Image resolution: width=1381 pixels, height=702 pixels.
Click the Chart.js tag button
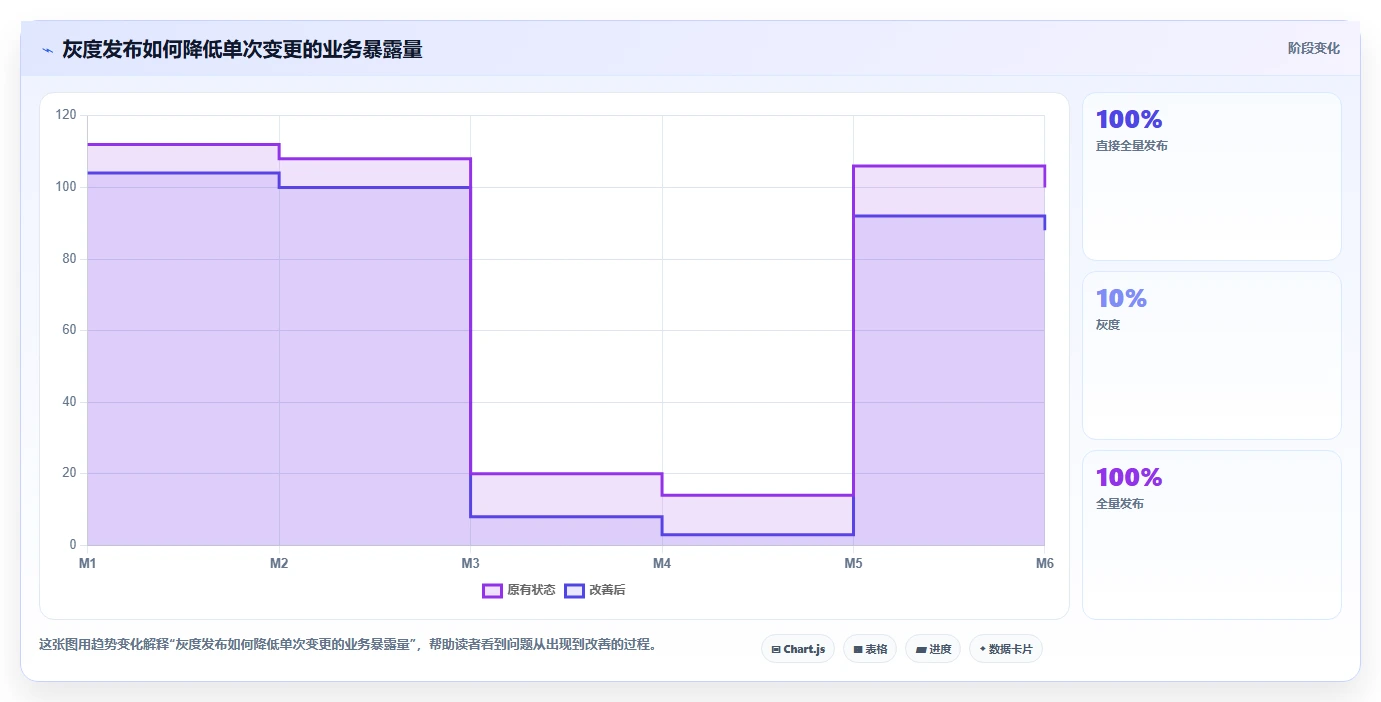(798, 649)
